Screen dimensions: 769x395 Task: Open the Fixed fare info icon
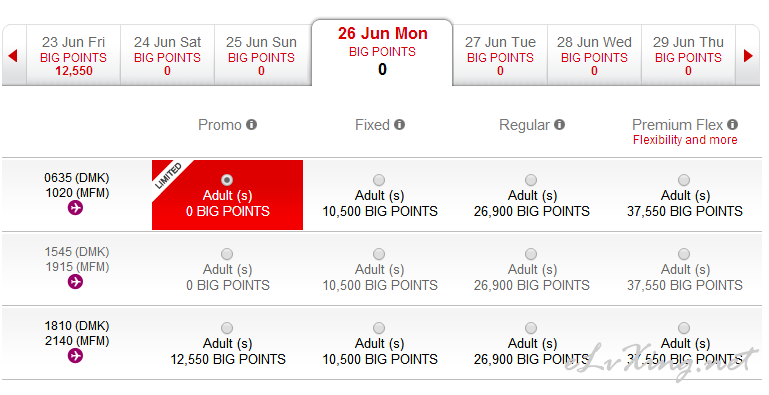400,125
